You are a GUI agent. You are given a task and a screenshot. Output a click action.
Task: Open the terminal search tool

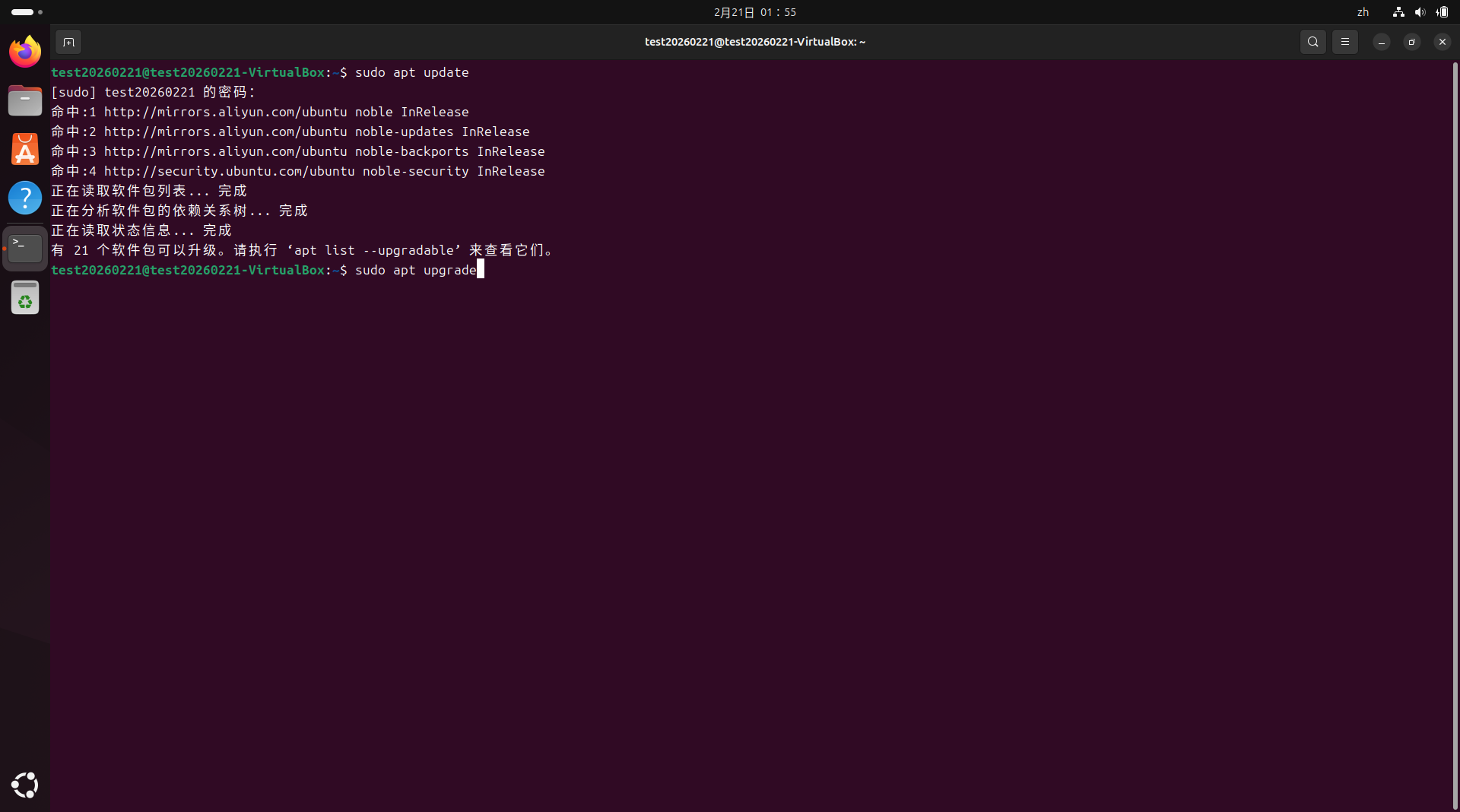(1312, 42)
